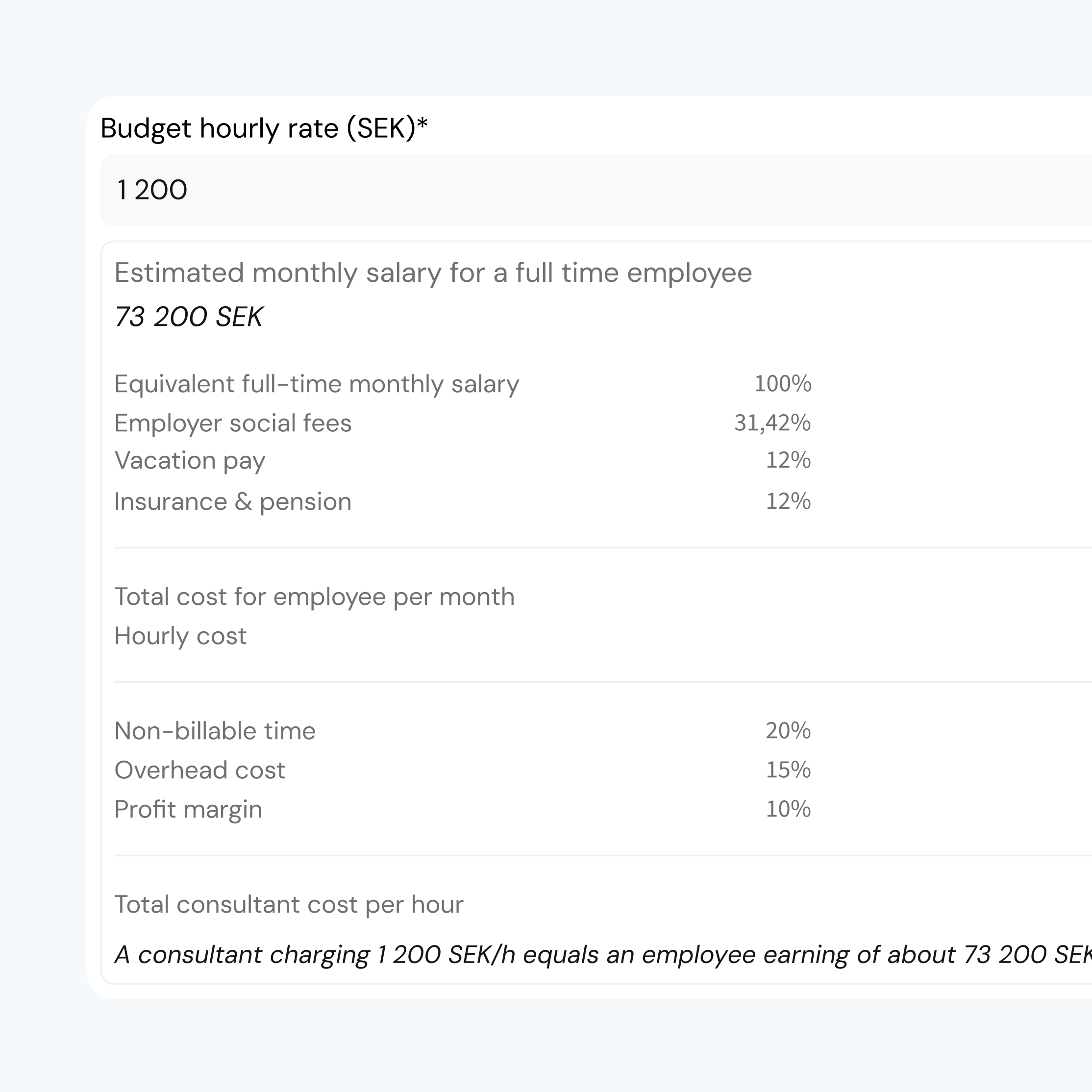Click the 100% salary percentage value
Viewport: 1092px width, 1092px height.
click(x=782, y=384)
